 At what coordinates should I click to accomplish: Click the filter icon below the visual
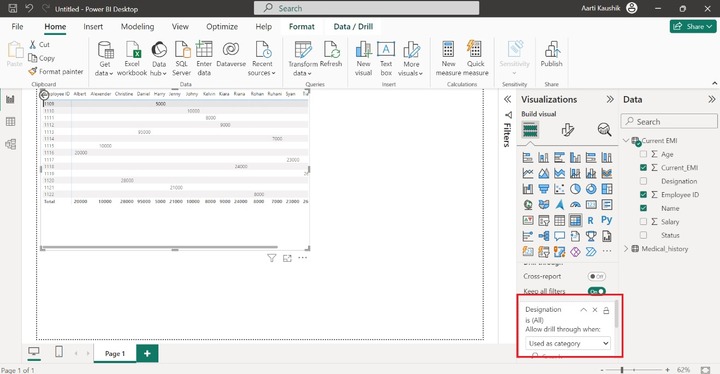coord(272,258)
